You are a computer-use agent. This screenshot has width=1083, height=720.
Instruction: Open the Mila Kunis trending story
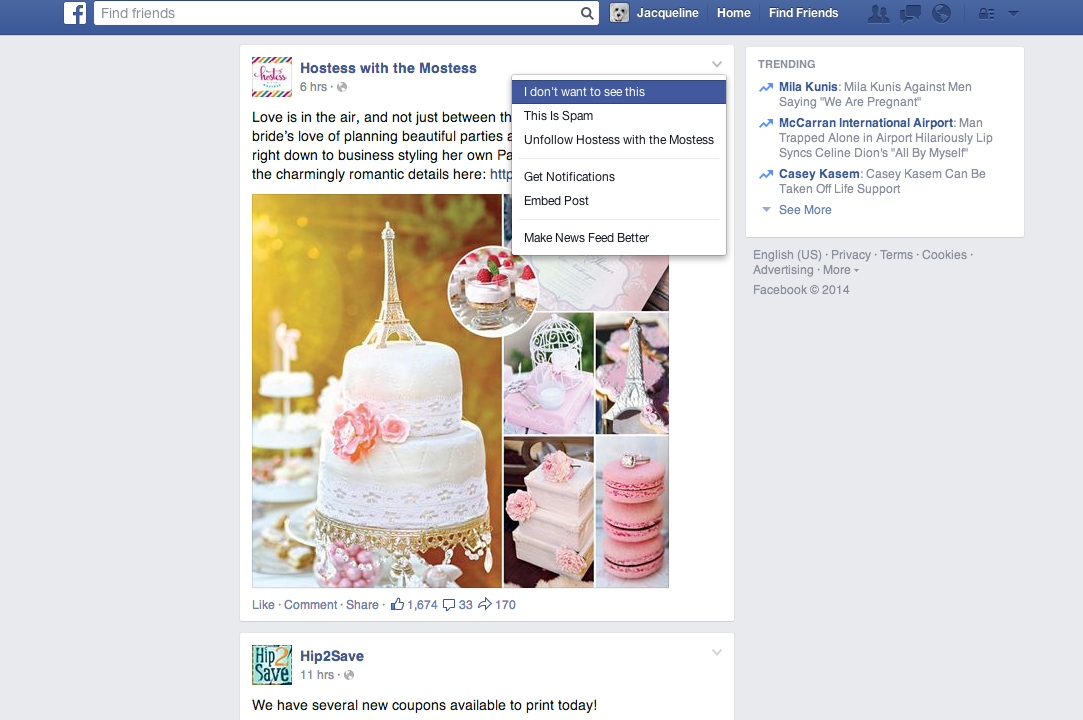[x=808, y=87]
